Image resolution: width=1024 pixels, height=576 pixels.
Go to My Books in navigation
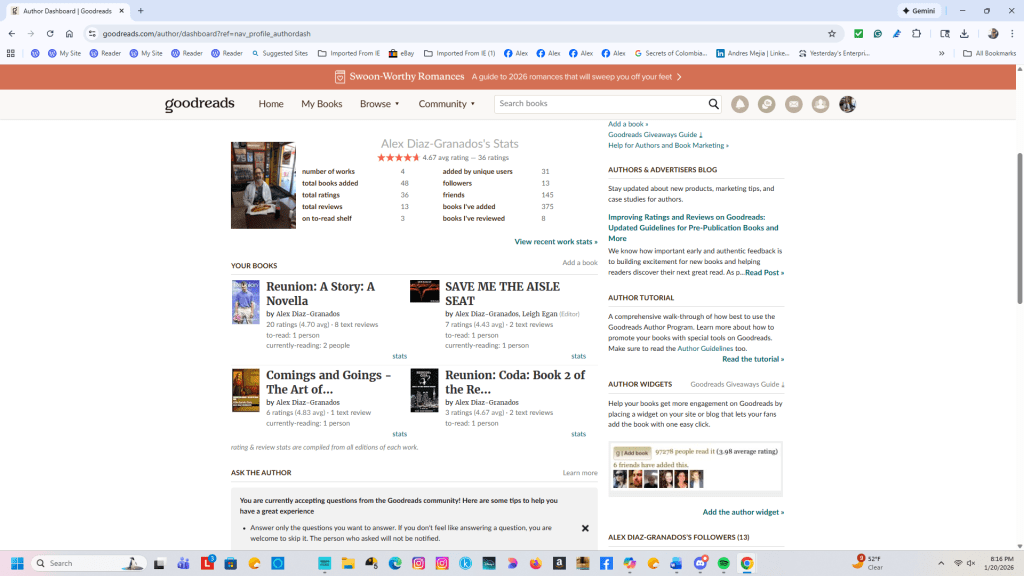pyautogui.click(x=322, y=104)
